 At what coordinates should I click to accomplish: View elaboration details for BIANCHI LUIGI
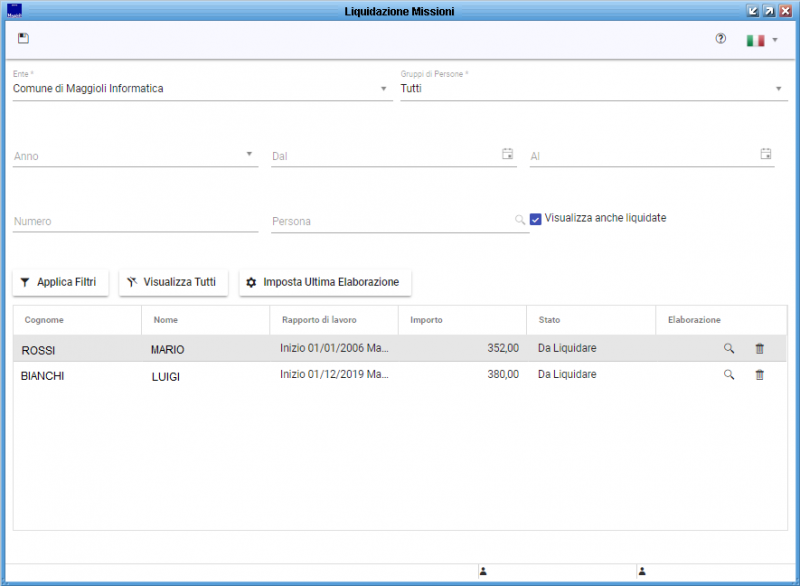coord(729,374)
